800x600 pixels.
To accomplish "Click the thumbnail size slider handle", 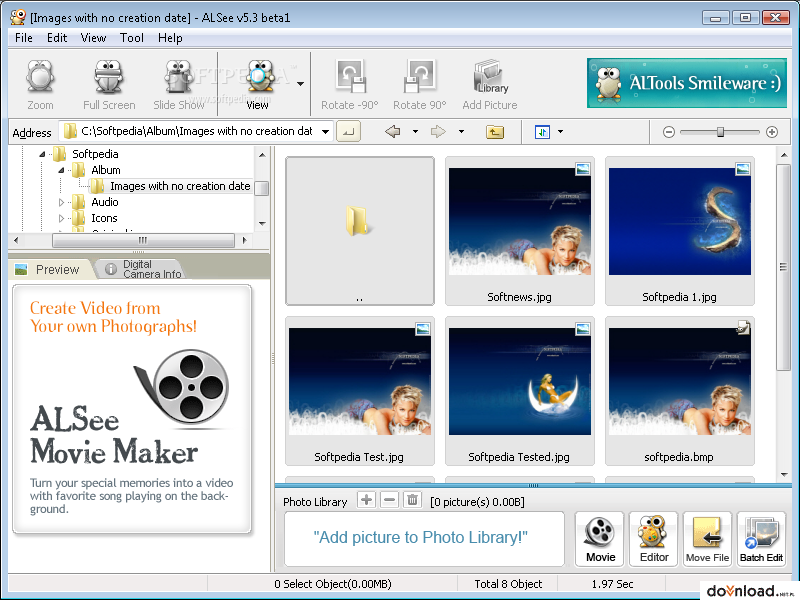I will click(720, 132).
